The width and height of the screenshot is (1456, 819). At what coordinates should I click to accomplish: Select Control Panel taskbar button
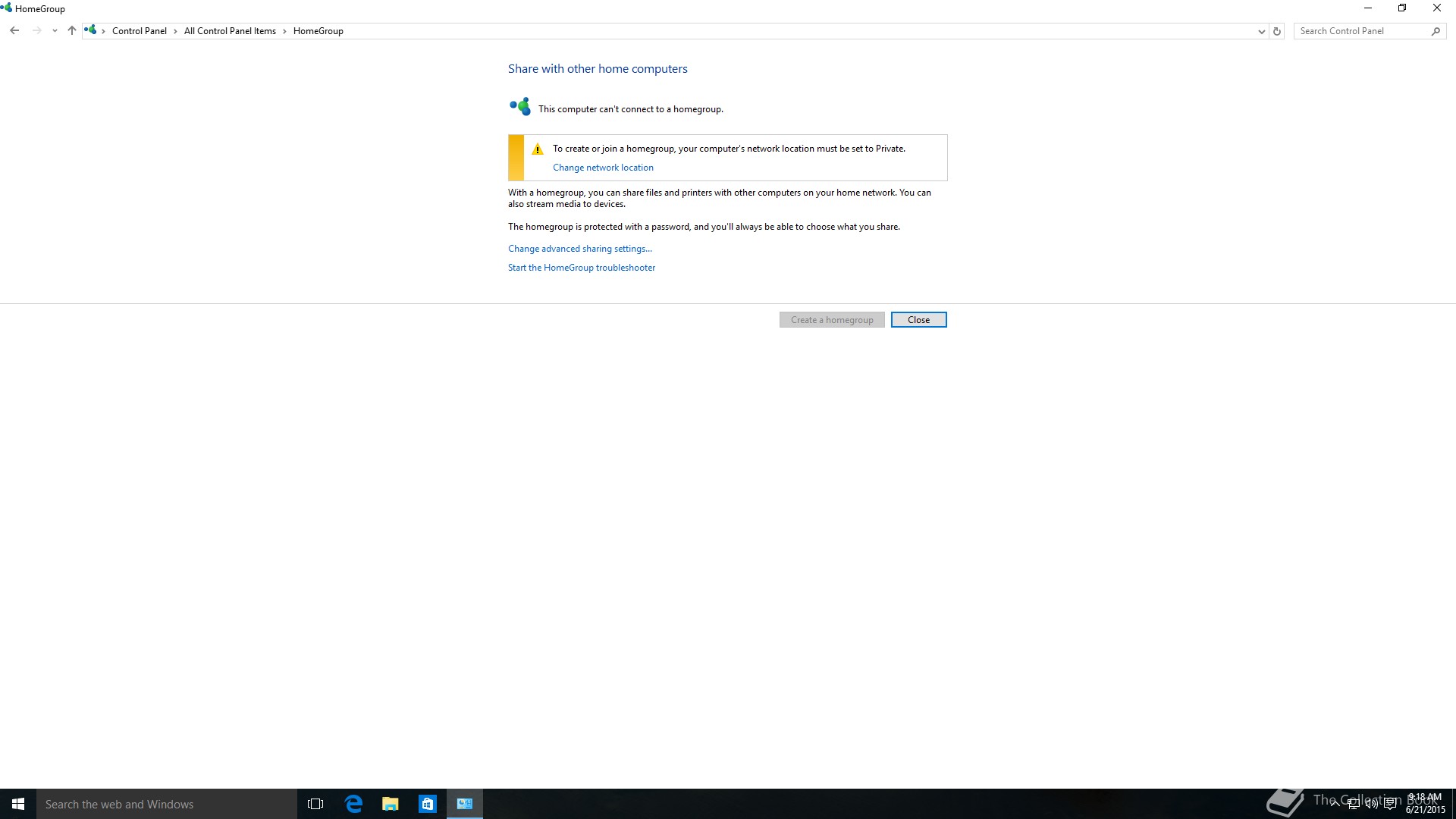tap(465, 804)
